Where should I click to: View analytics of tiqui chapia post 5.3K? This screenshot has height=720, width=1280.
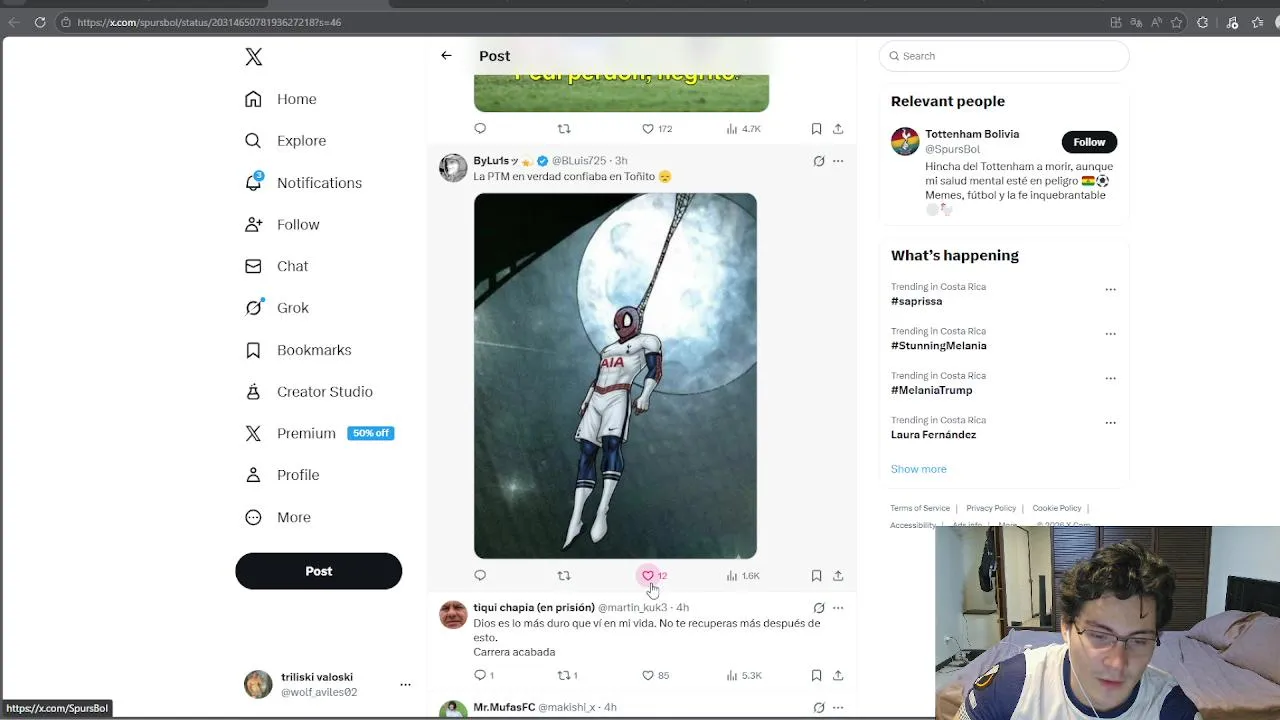(x=744, y=676)
